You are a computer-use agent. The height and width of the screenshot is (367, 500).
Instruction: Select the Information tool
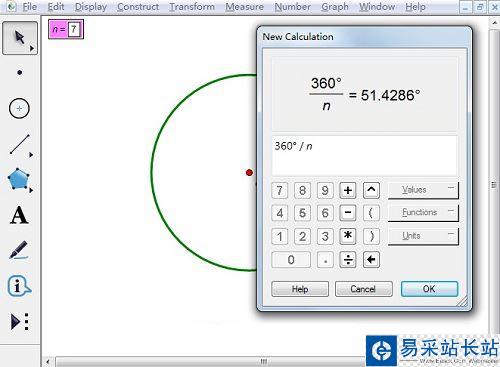click(19, 286)
